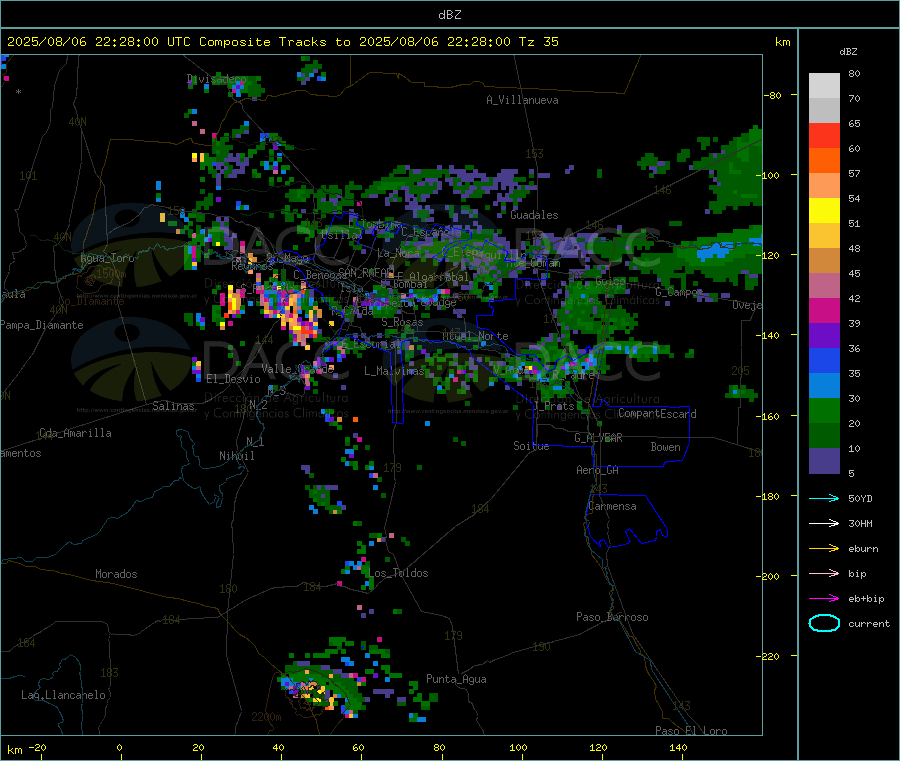900x761 pixels.
Task: Click the 140 km tick on bottom axis
Action: [678, 747]
